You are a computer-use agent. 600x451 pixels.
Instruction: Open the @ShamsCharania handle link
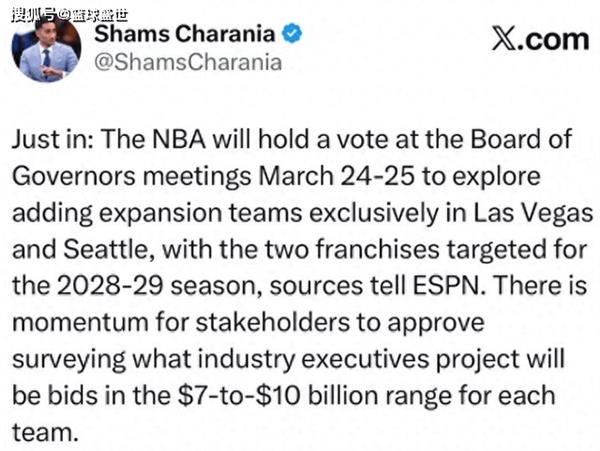tap(188, 63)
